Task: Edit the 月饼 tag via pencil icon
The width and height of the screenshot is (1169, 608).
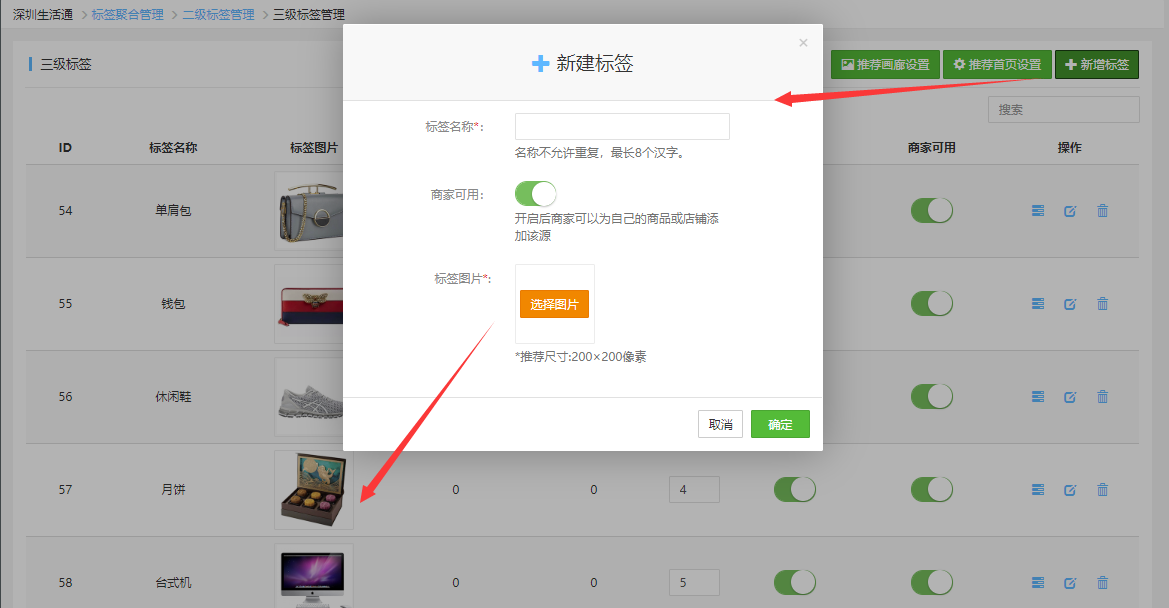Action: click(1070, 490)
